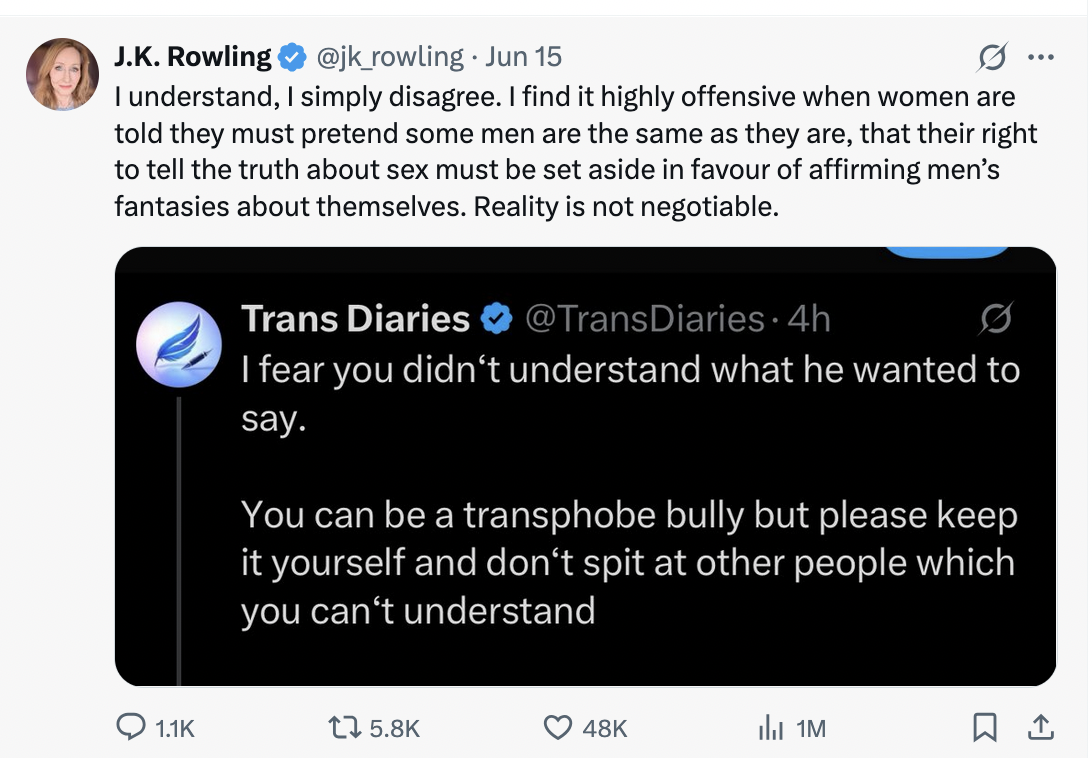The image size is (1092, 758).
Task: Expand the three-dot more options menu
Action: (x=1041, y=57)
